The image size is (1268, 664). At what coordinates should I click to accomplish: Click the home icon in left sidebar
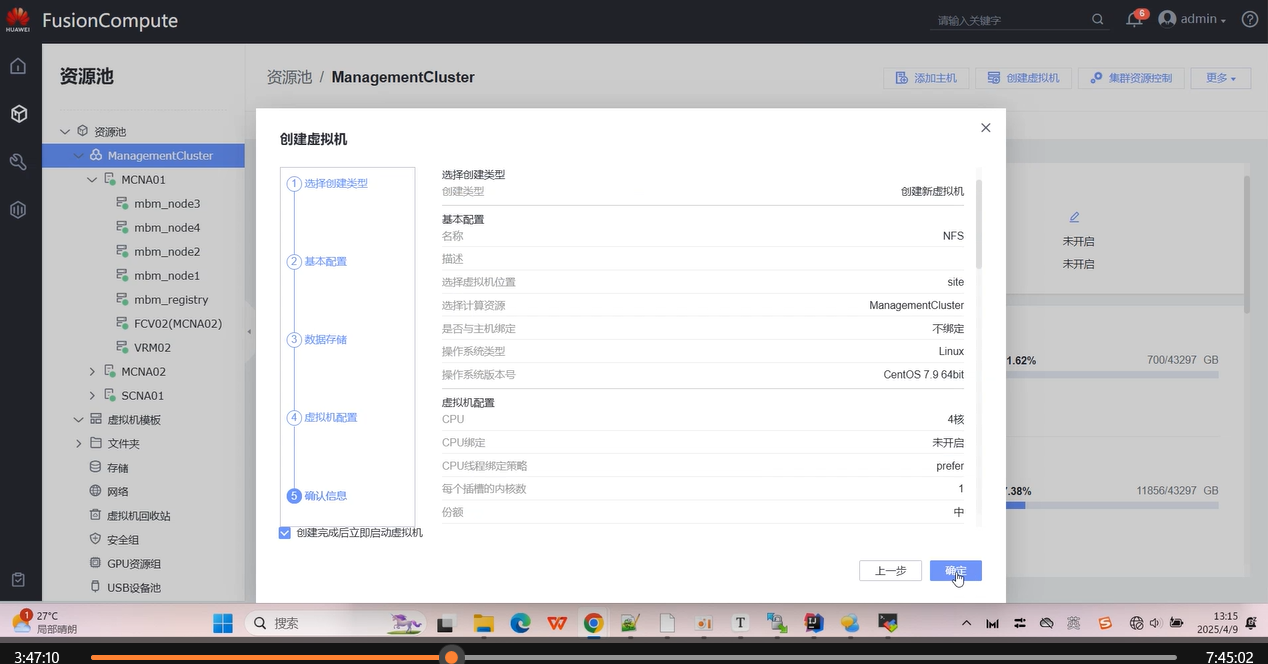click(x=18, y=67)
